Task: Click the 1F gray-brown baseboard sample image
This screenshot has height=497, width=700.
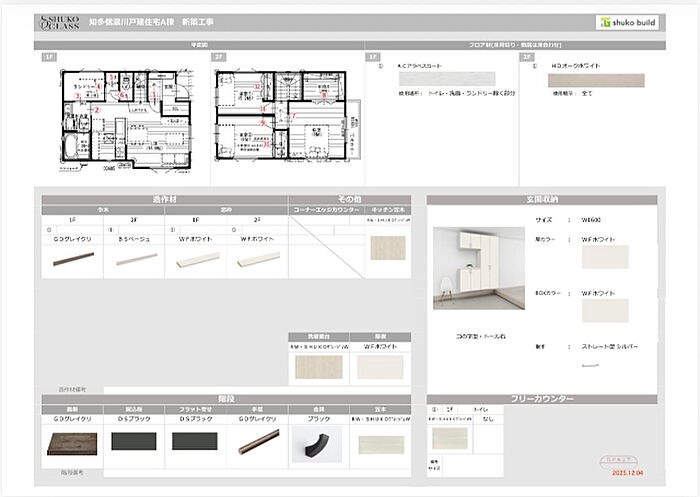Action: tap(72, 258)
